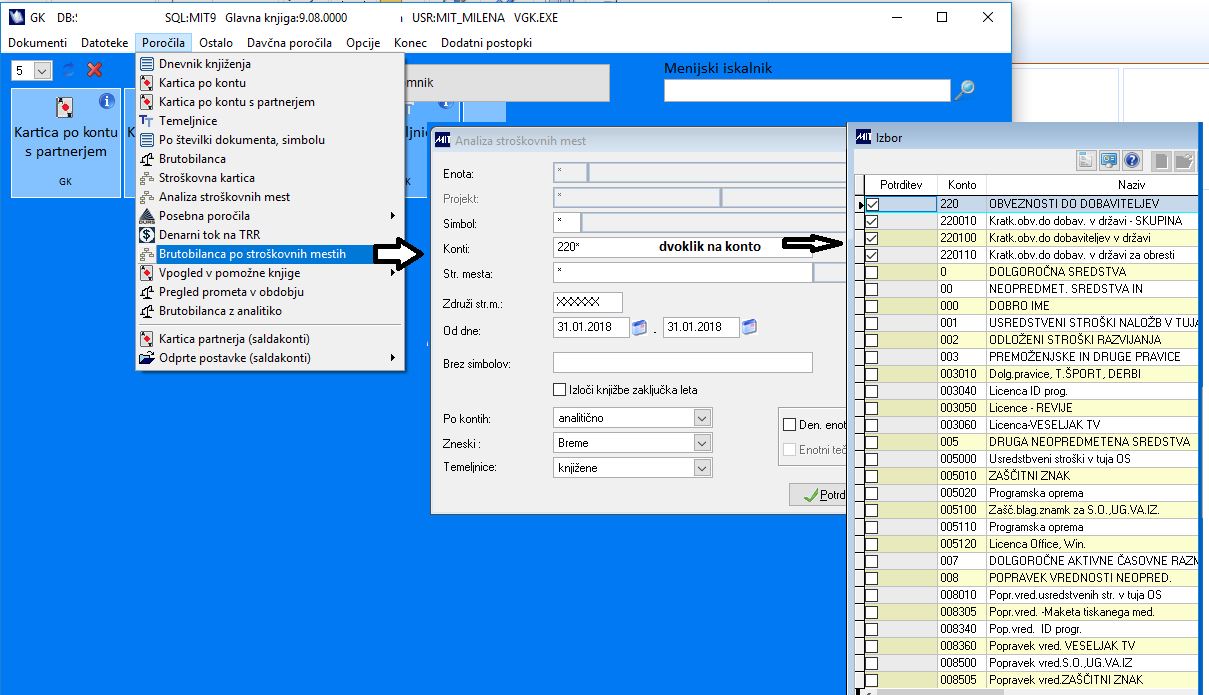
Task: Uncheck the row 220100 Potrditev checkbox
Action: click(x=872, y=238)
